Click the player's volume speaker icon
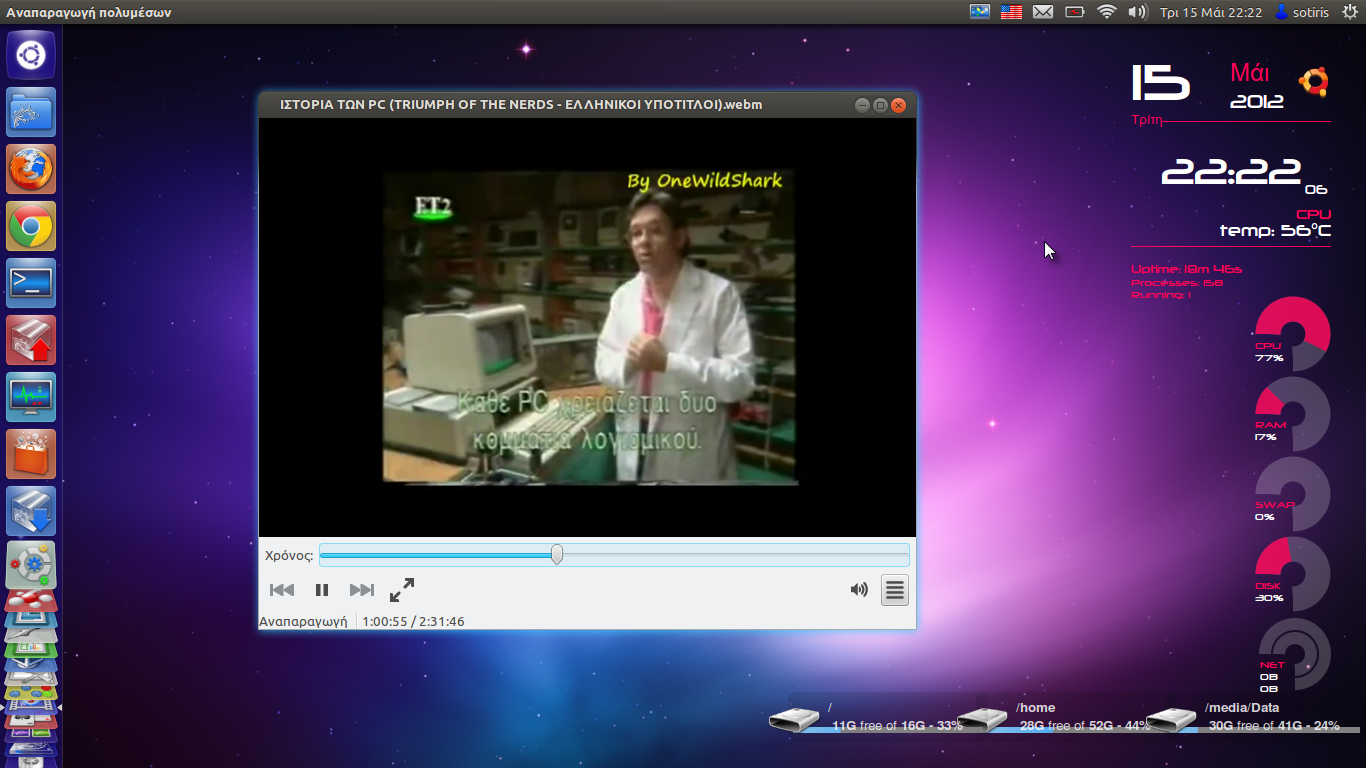 [858, 590]
